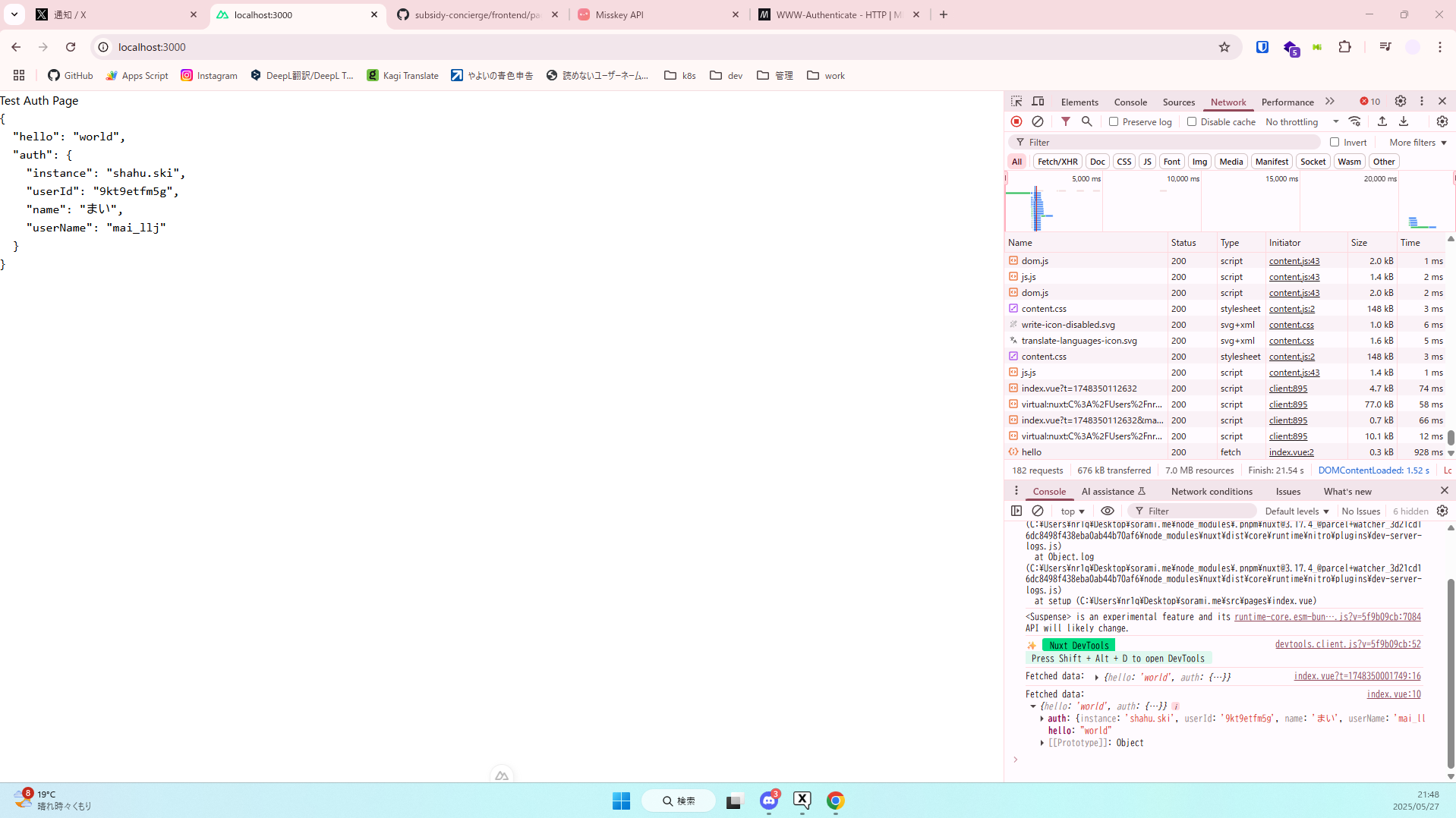Switch to Misskey API browser tab
1456x818 pixels.
tap(657, 14)
